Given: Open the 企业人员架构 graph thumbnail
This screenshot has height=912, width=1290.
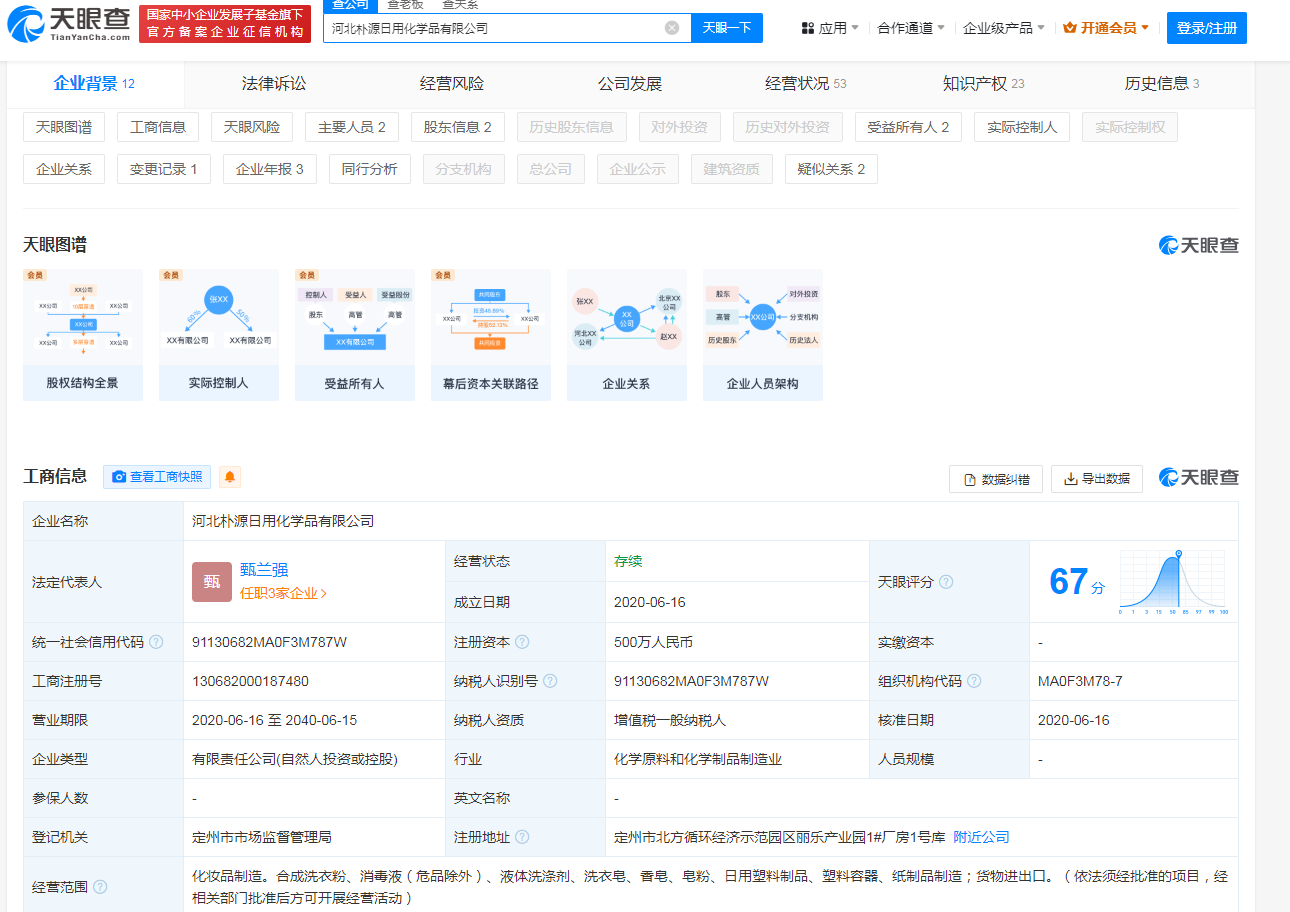Looking at the screenshot, I should coord(763,335).
